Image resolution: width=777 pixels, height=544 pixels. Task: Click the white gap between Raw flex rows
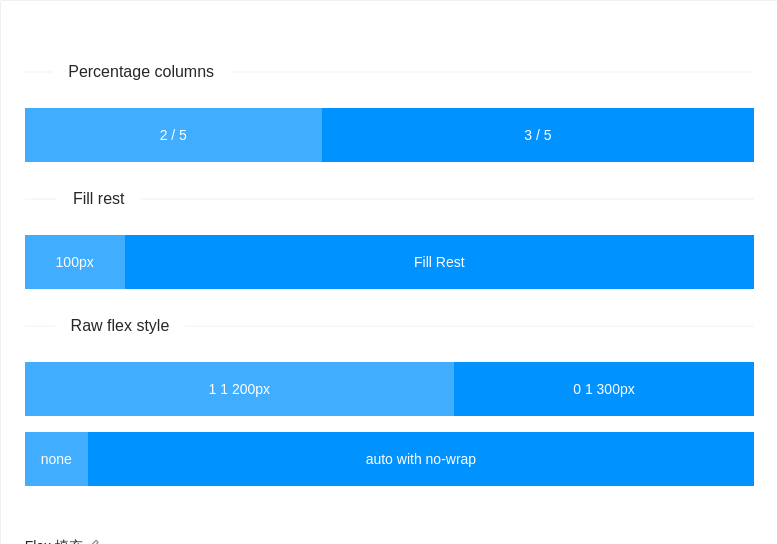tap(389, 424)
